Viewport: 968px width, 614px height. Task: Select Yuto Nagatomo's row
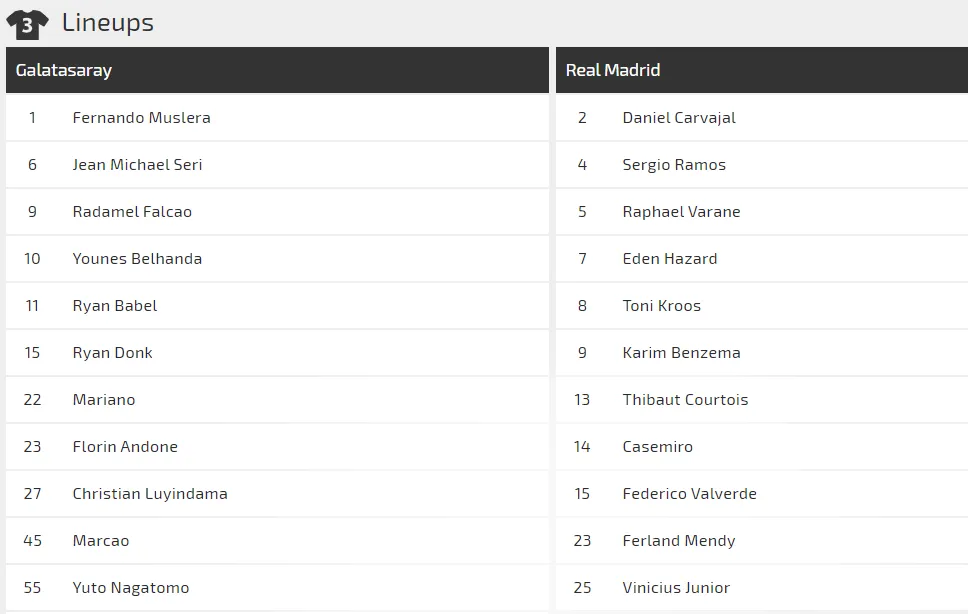[x=277, y=587]
